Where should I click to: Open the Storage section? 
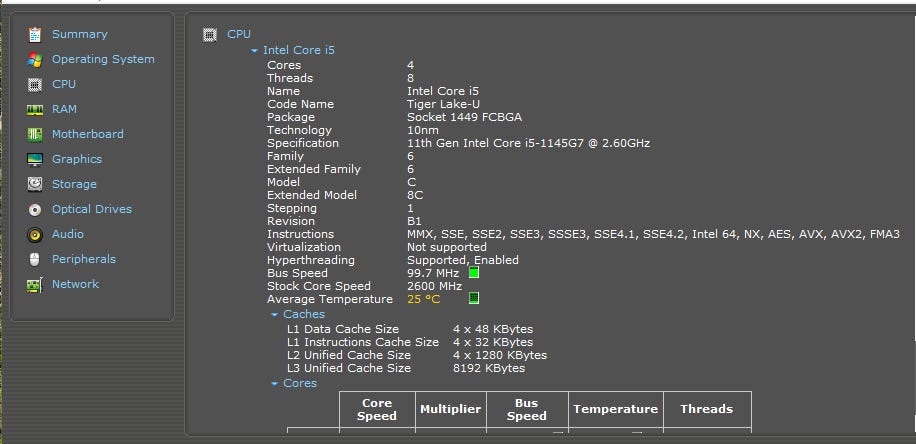point(74,184)
